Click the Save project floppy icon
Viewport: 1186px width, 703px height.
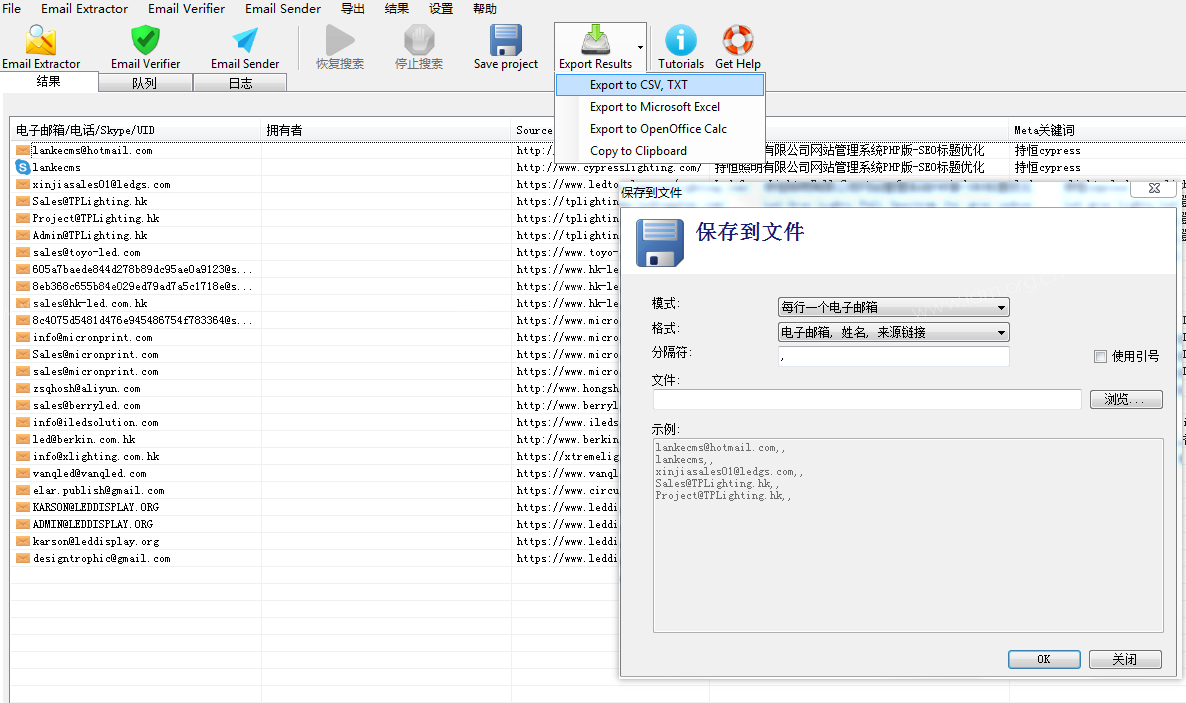coord(506,40)
